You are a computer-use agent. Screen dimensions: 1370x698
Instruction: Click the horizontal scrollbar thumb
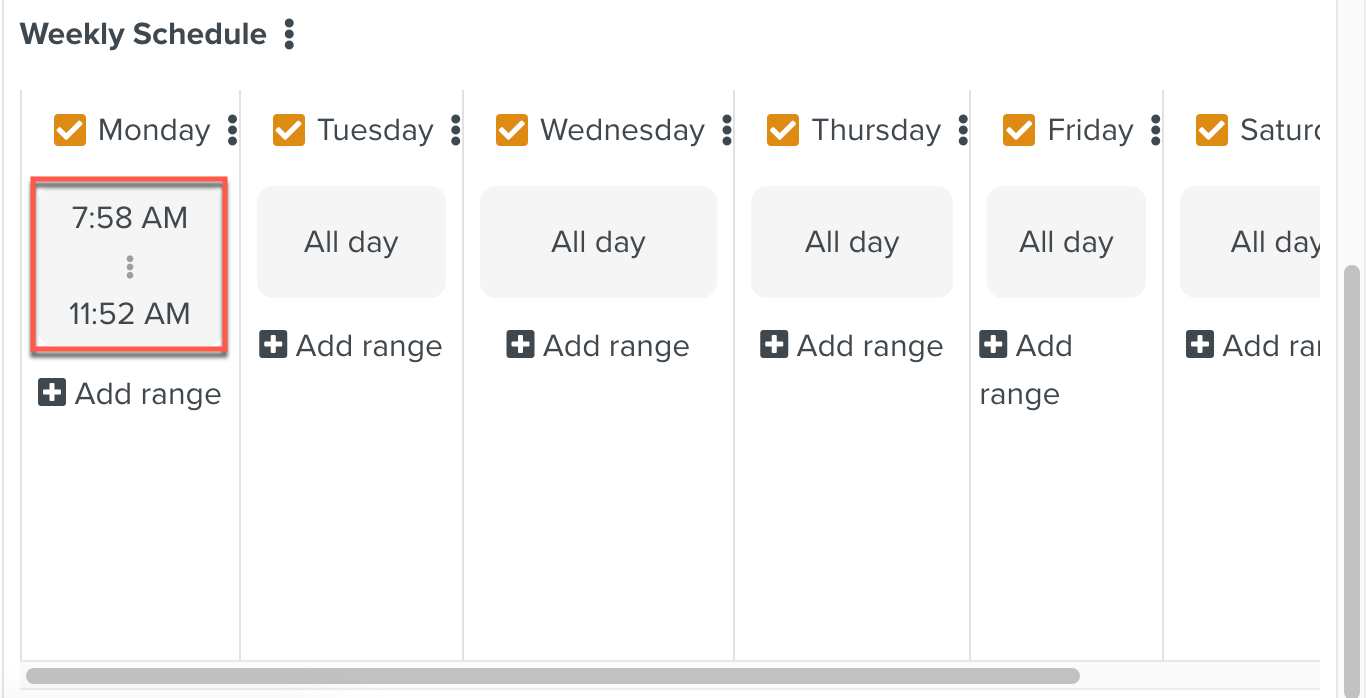(552, 676)
